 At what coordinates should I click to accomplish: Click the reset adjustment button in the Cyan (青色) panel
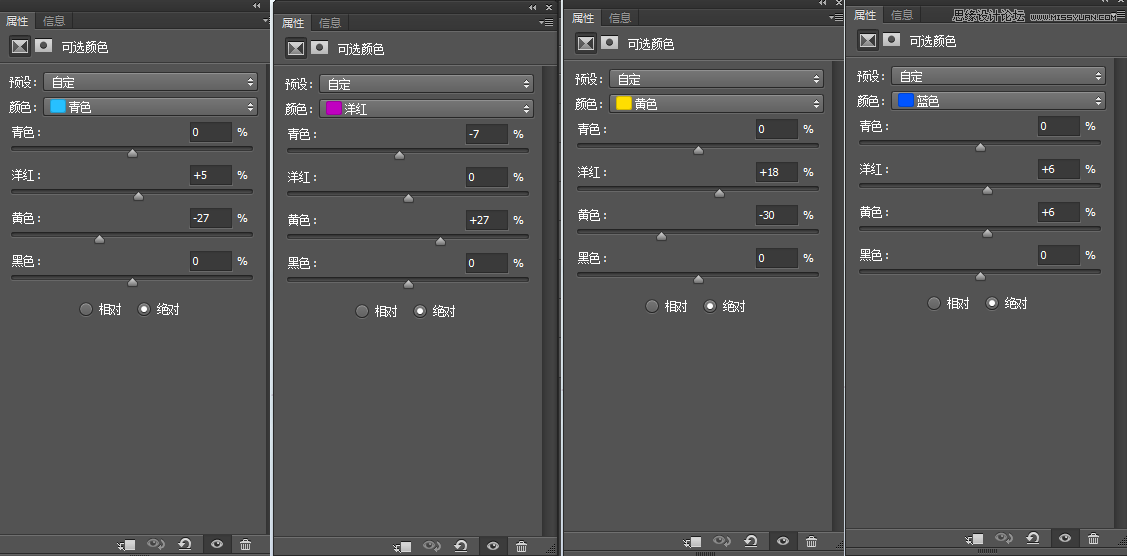(185, 545)
